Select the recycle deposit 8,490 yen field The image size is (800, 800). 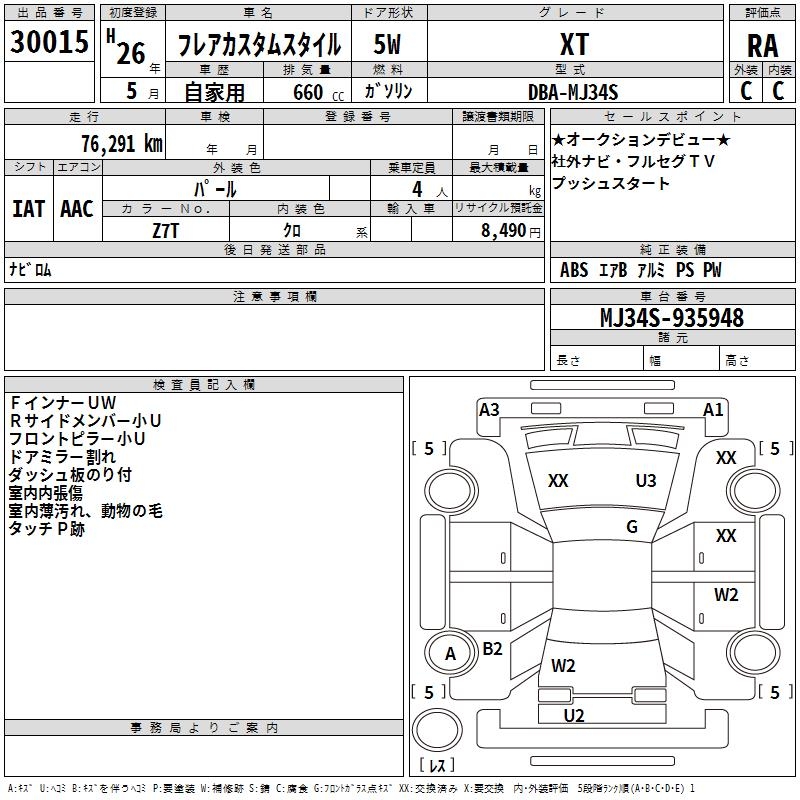498,230
